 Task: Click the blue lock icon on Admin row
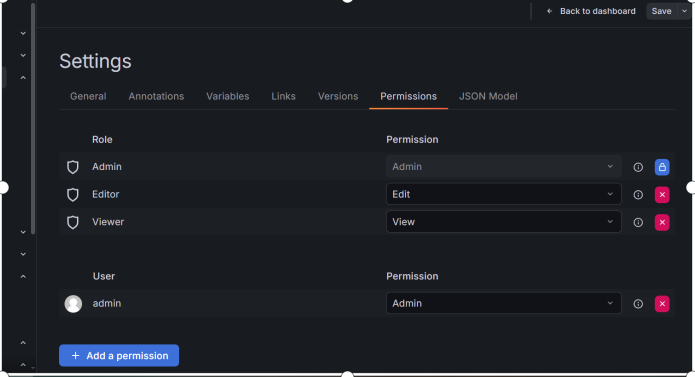[662, 167]
